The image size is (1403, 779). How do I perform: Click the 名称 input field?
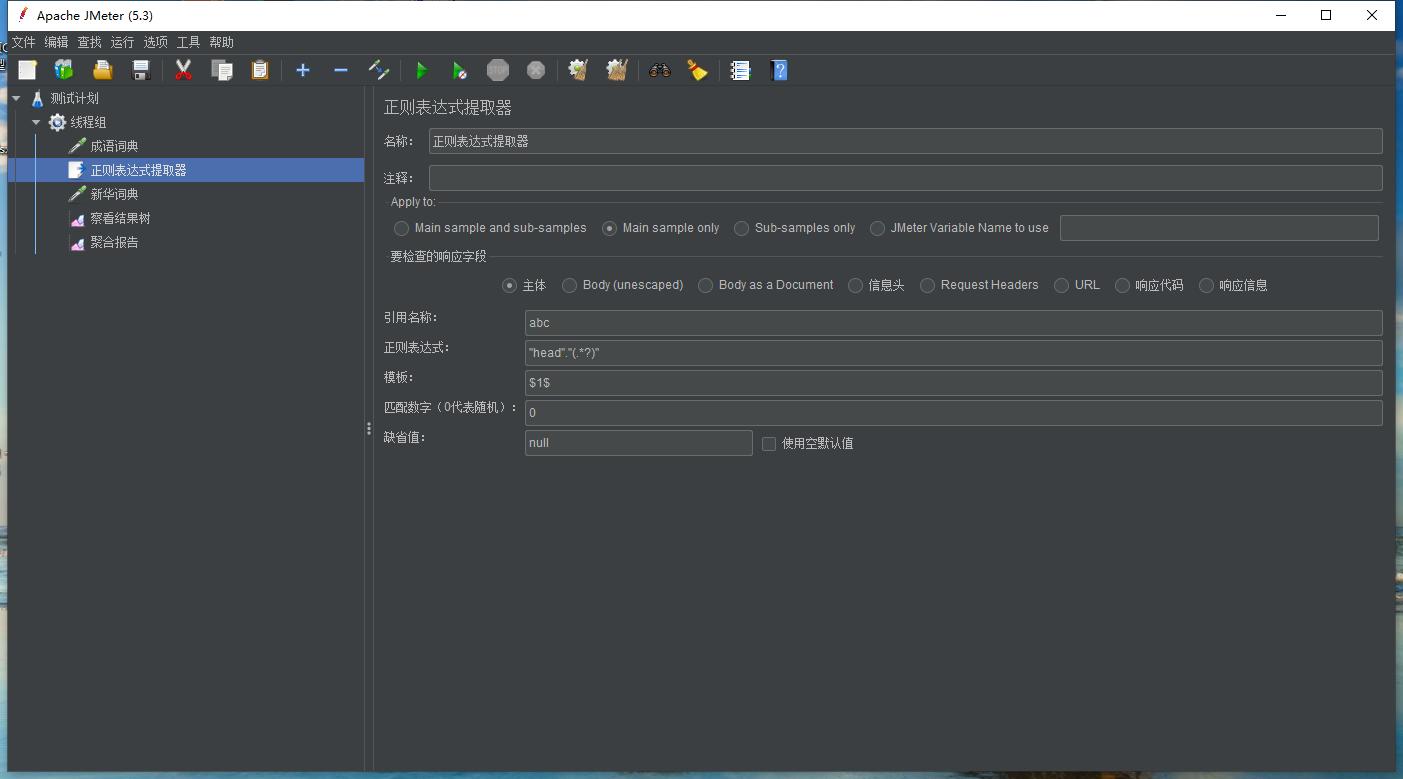905,141
